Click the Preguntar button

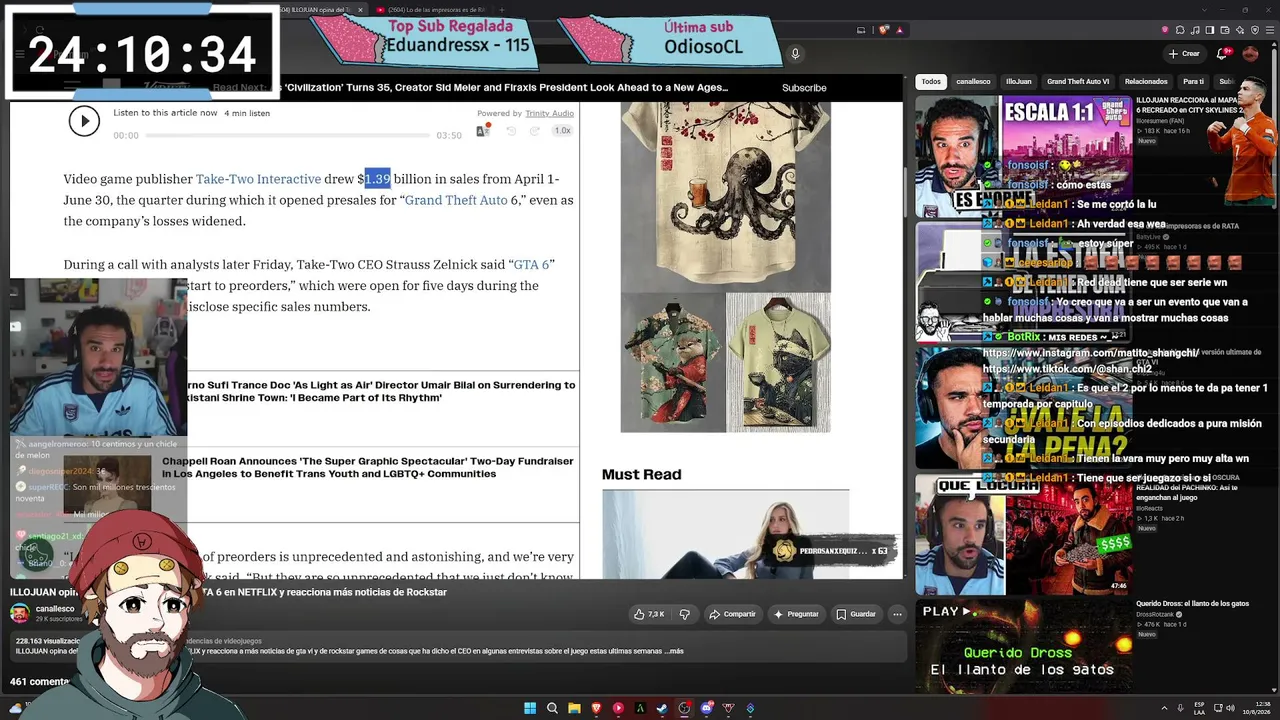click(796, 614)
